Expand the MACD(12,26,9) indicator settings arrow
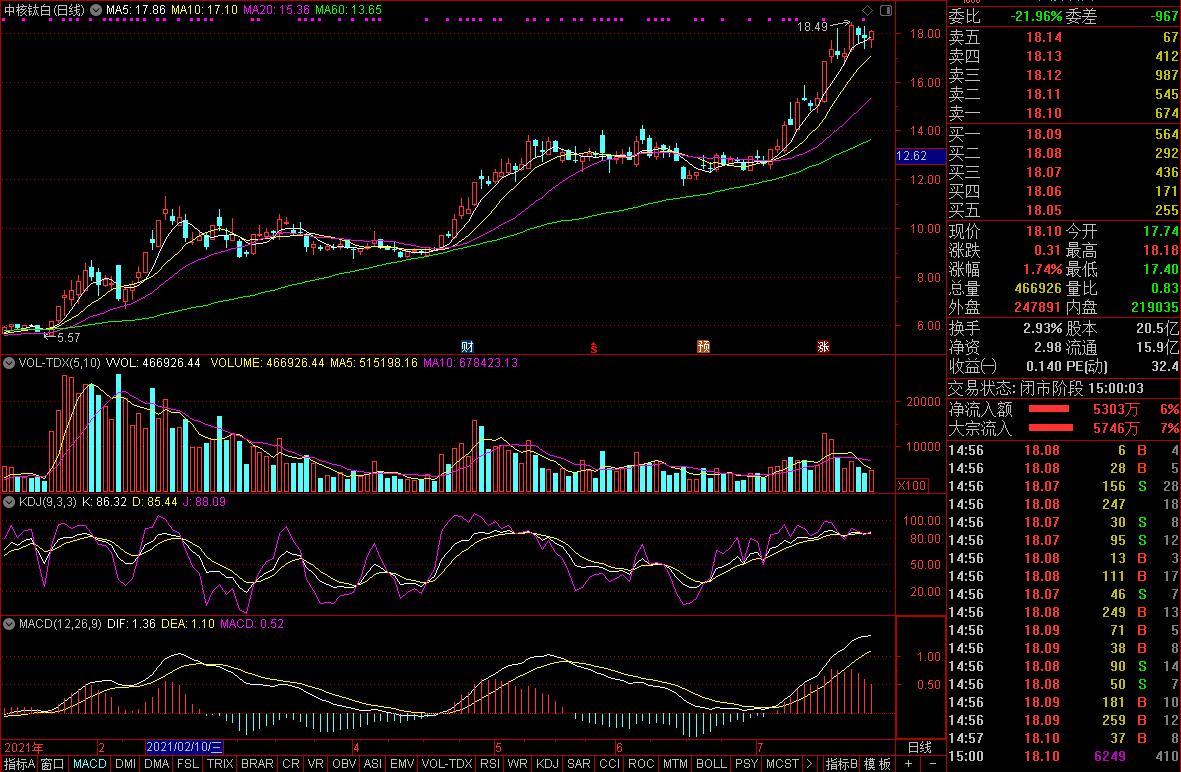Viewport: 1181px width, 772px height. pos(10,624)
